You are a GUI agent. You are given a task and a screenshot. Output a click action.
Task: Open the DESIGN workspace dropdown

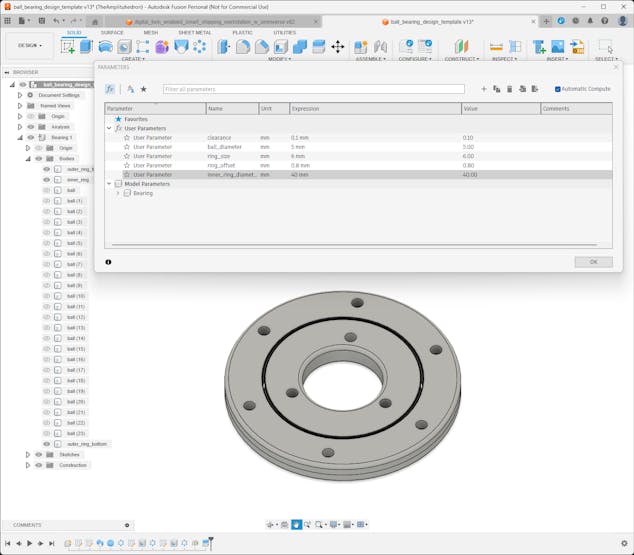(x=29, y=45)
